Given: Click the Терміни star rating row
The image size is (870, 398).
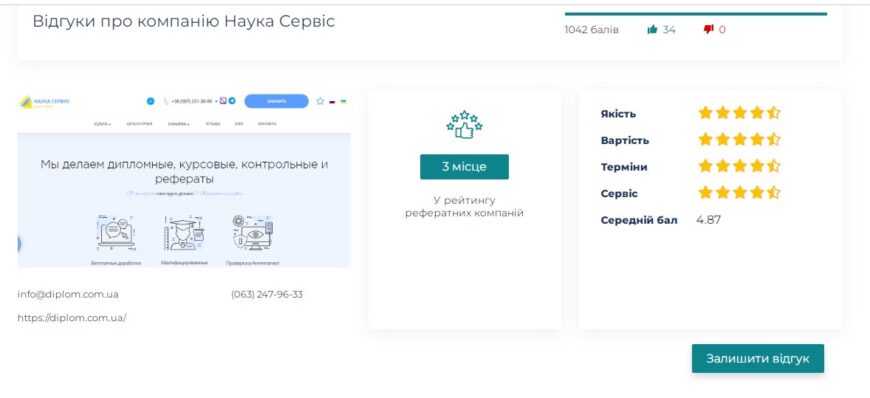Looking at the screenshot, I should (739, 166).
